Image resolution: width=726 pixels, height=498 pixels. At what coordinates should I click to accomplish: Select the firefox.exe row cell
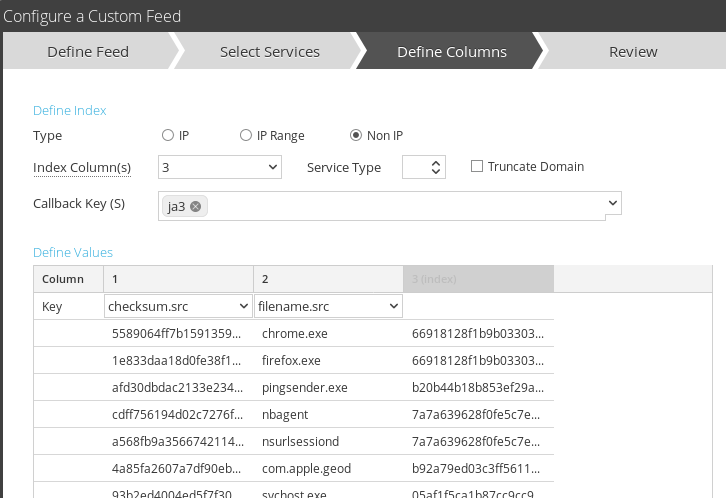291,360
